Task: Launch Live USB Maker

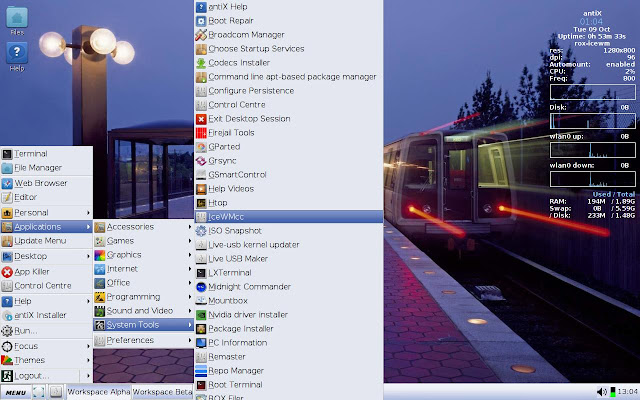Action: [289, 259]
